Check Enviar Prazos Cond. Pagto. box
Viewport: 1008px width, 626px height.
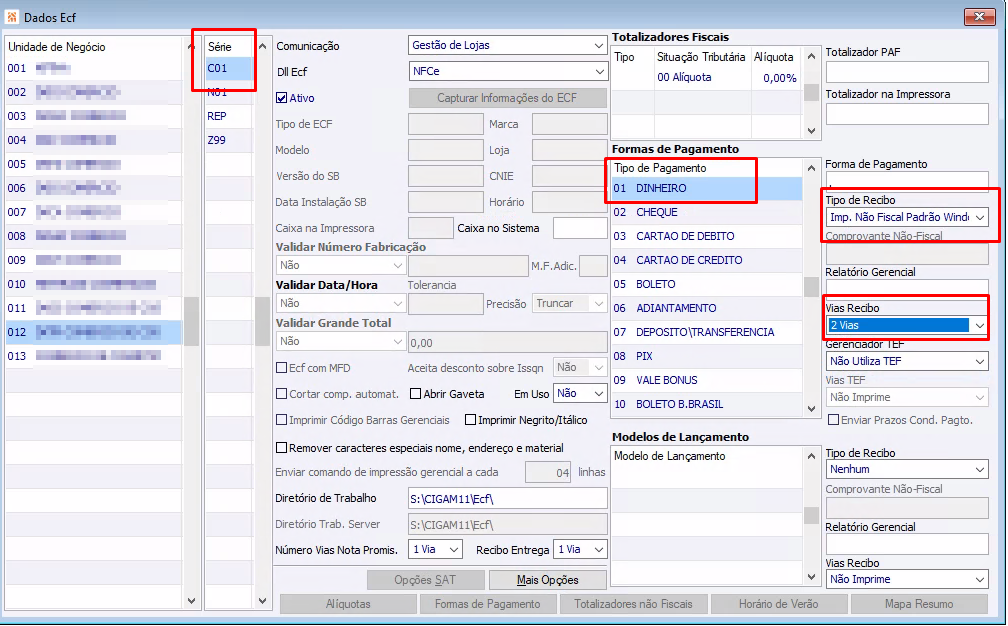(x=834, y=420)
